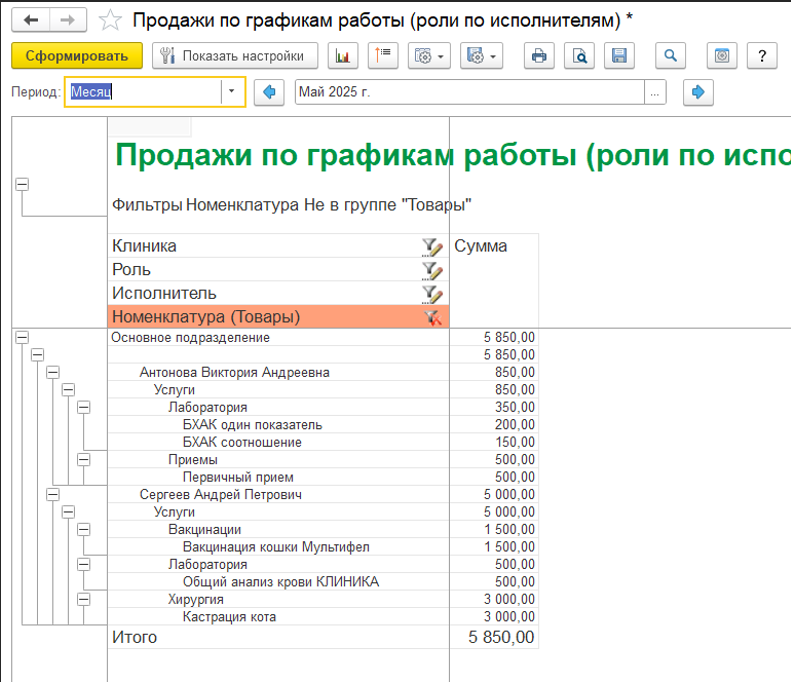791x682 pixels.
Task: Go forward with the right arrow button
Action: coord(68,20)
